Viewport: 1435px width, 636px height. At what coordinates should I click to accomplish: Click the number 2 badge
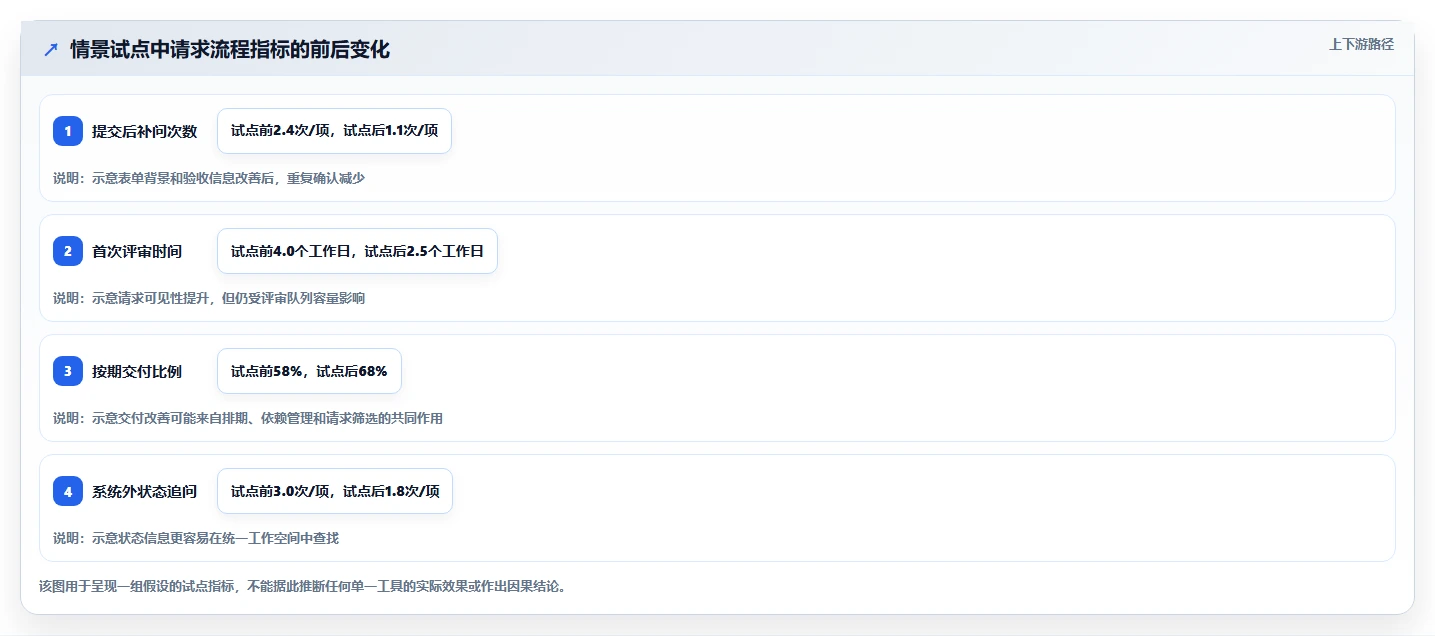(x=68, y=251)
